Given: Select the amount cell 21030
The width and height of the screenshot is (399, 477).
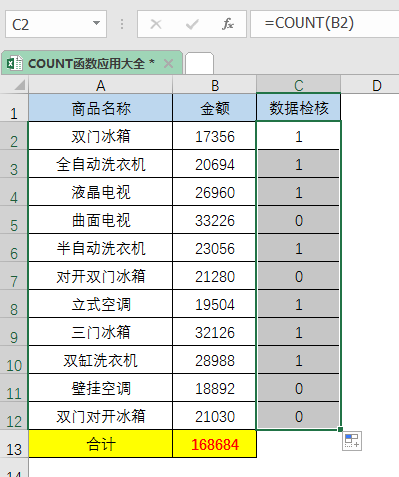Looking at the screenshot, I should tap(215, 416).
